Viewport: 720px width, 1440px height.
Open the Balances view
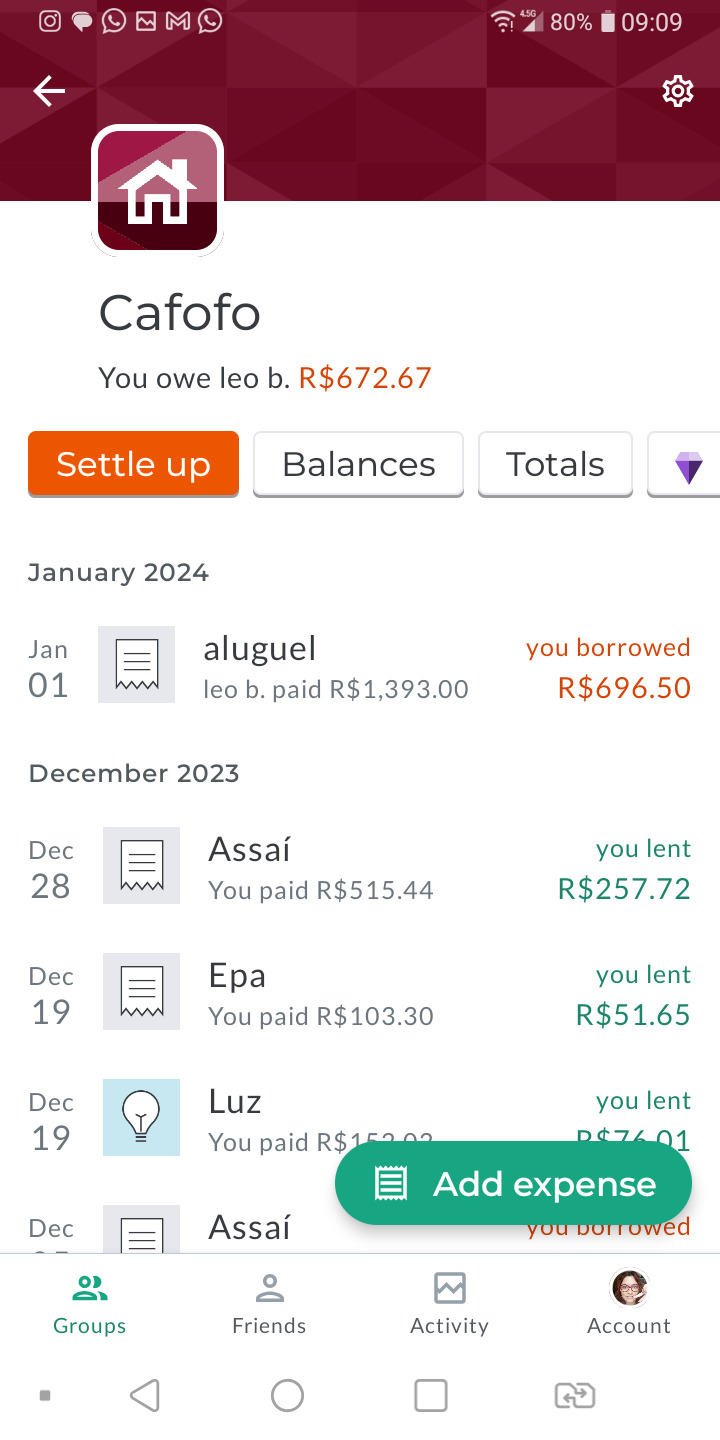(358, 464)
